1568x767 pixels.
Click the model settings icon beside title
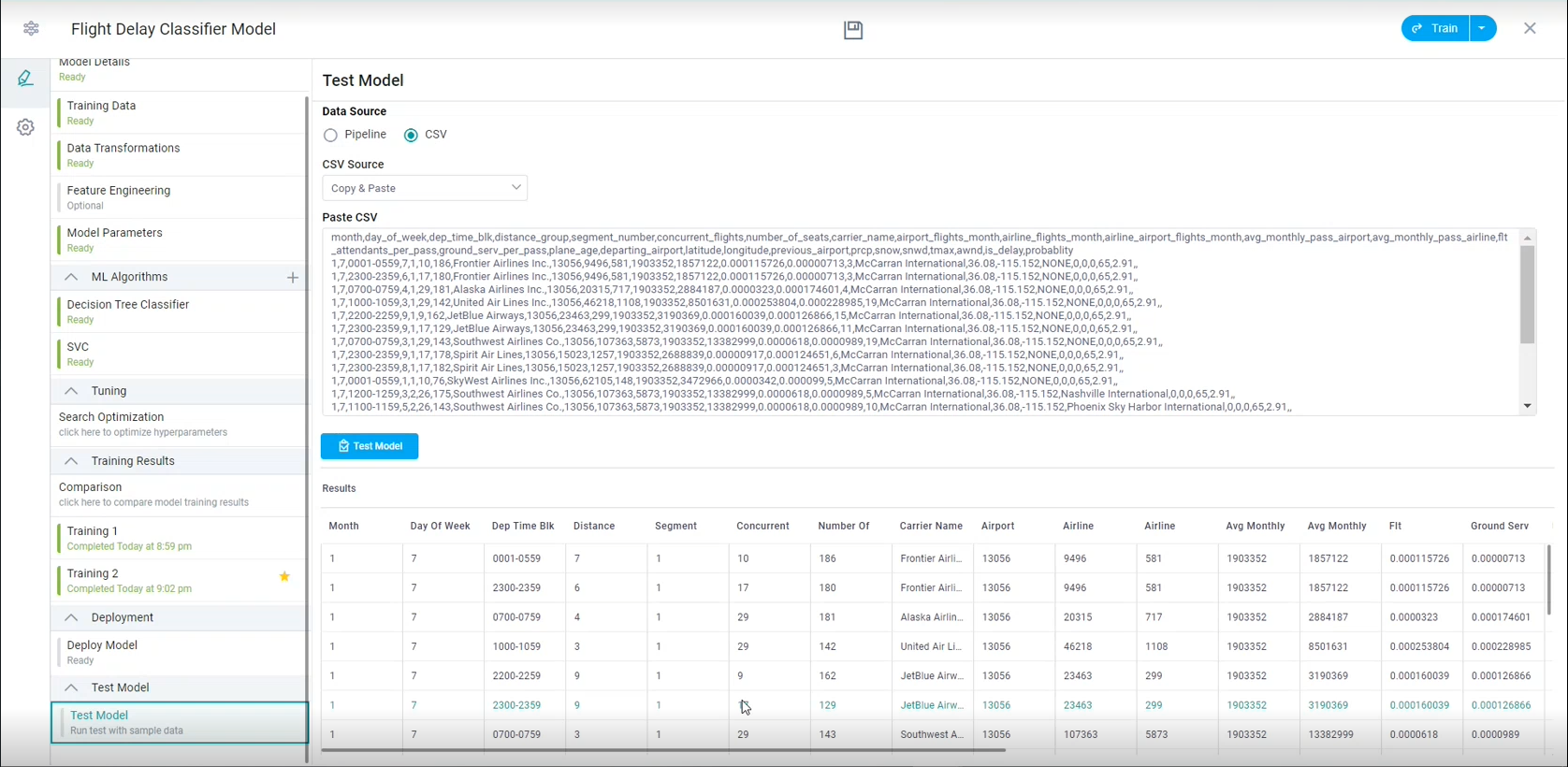click(31, 29)
